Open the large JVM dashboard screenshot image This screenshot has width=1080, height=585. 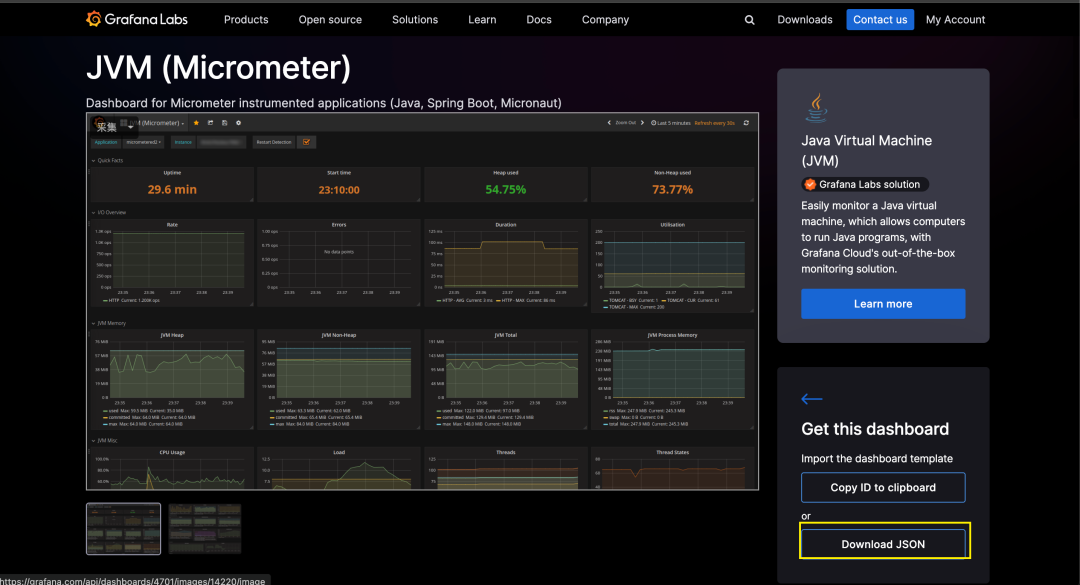pos(422,301)
